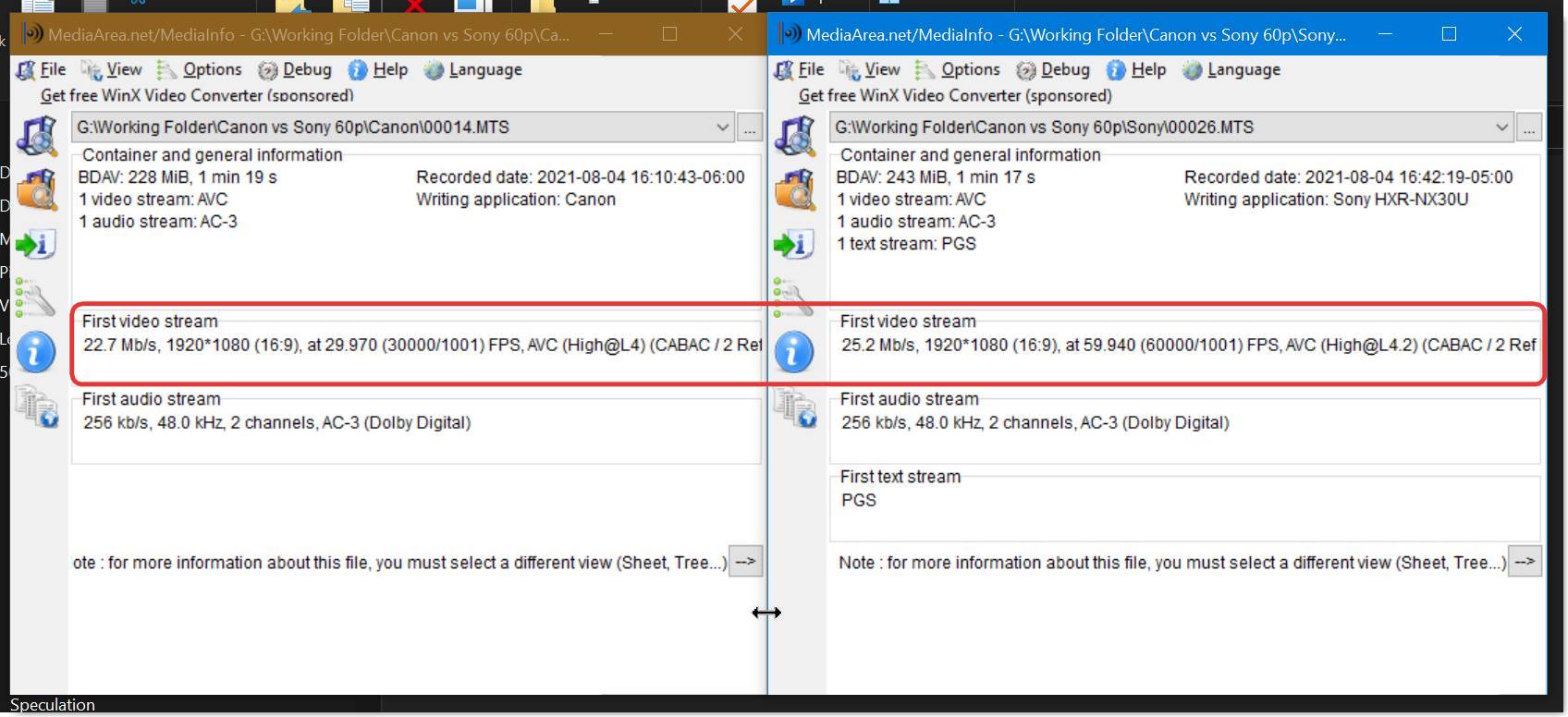Open the Debug menu in the Canon window
This screenshot has height=717, width=1568.
[x=295, y=69]
